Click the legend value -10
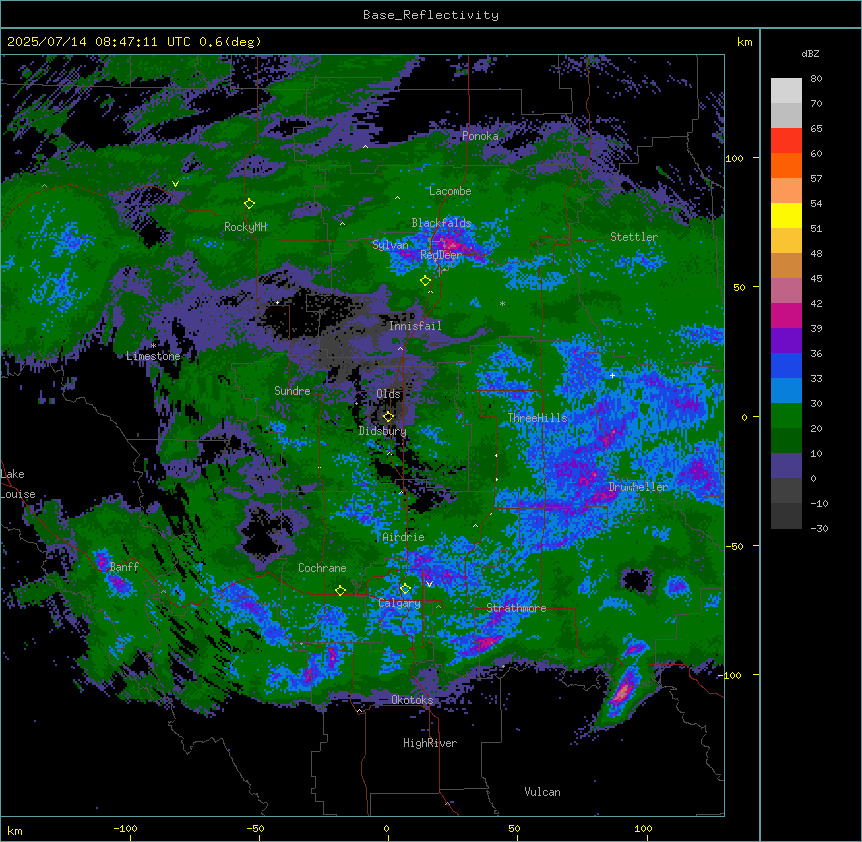 819,503
